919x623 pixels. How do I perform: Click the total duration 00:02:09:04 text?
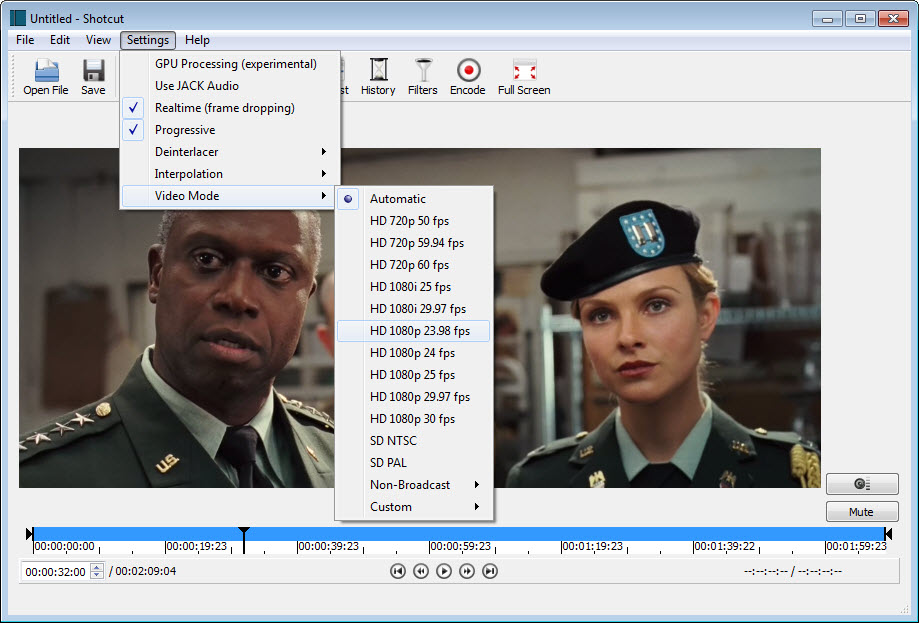[x=145, y=571]
